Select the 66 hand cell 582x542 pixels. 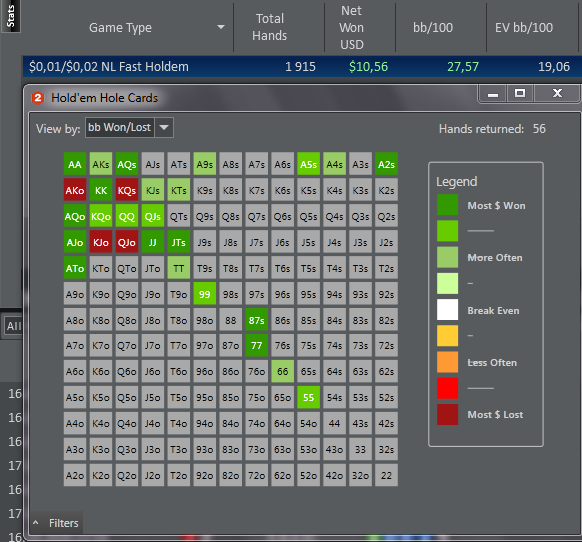(282, 371)
